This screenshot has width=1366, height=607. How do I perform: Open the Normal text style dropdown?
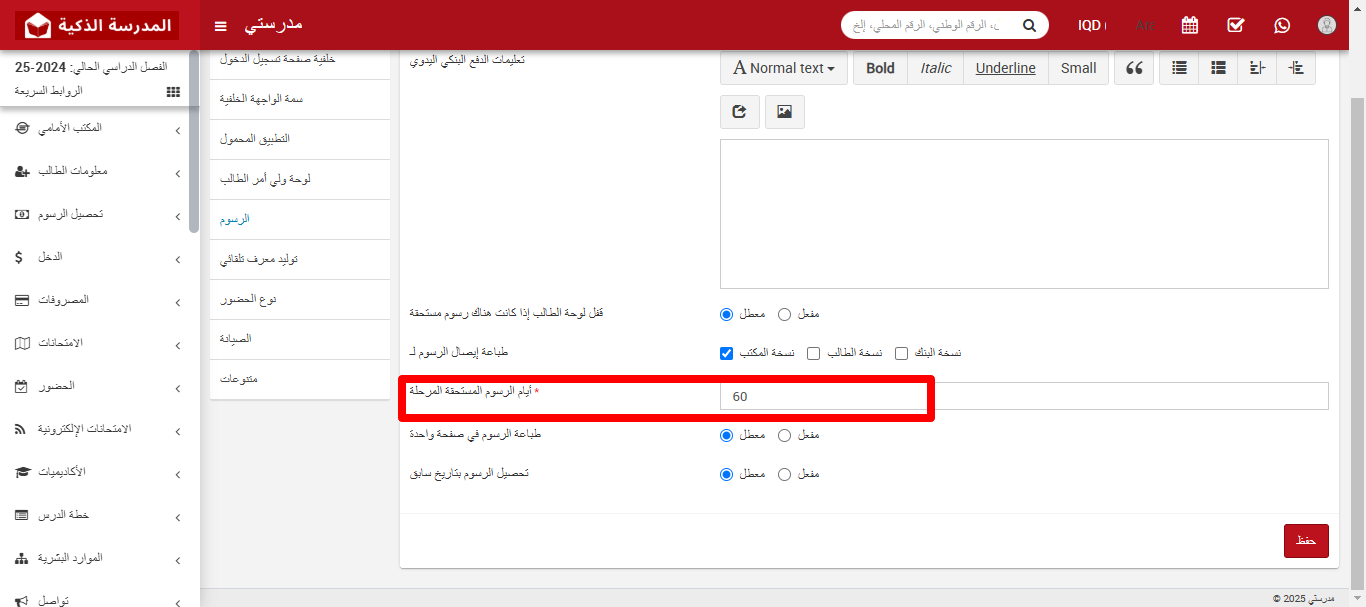[784, 68]
